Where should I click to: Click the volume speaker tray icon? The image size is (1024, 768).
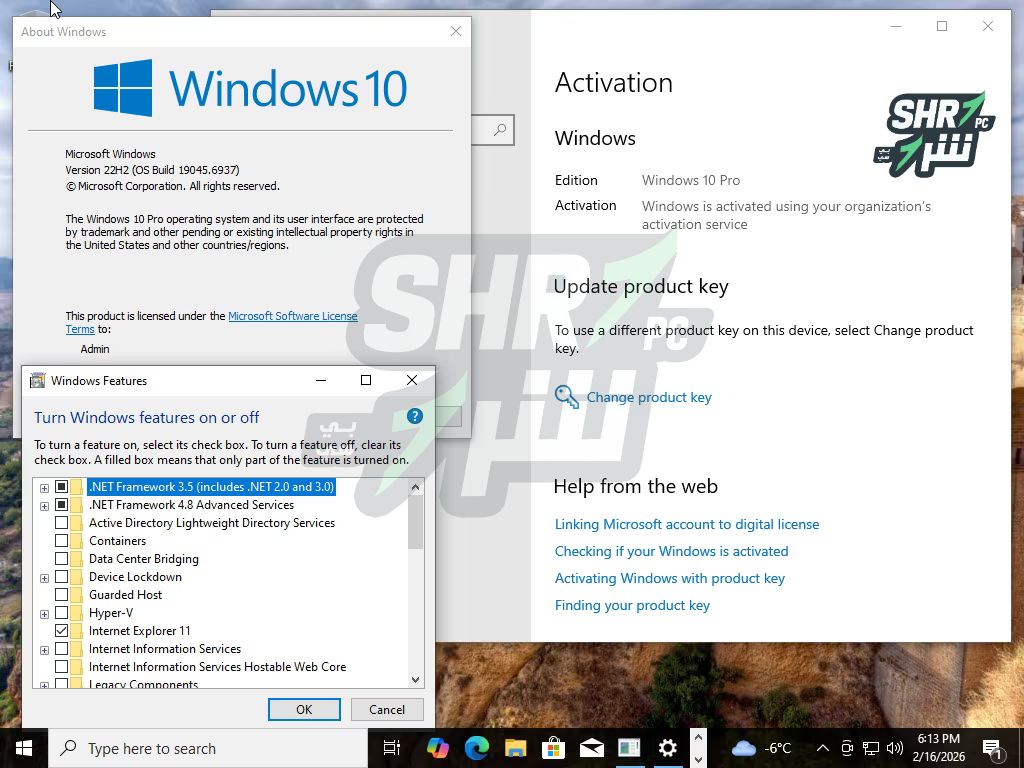pyautogui.click(x=895, y=748)
